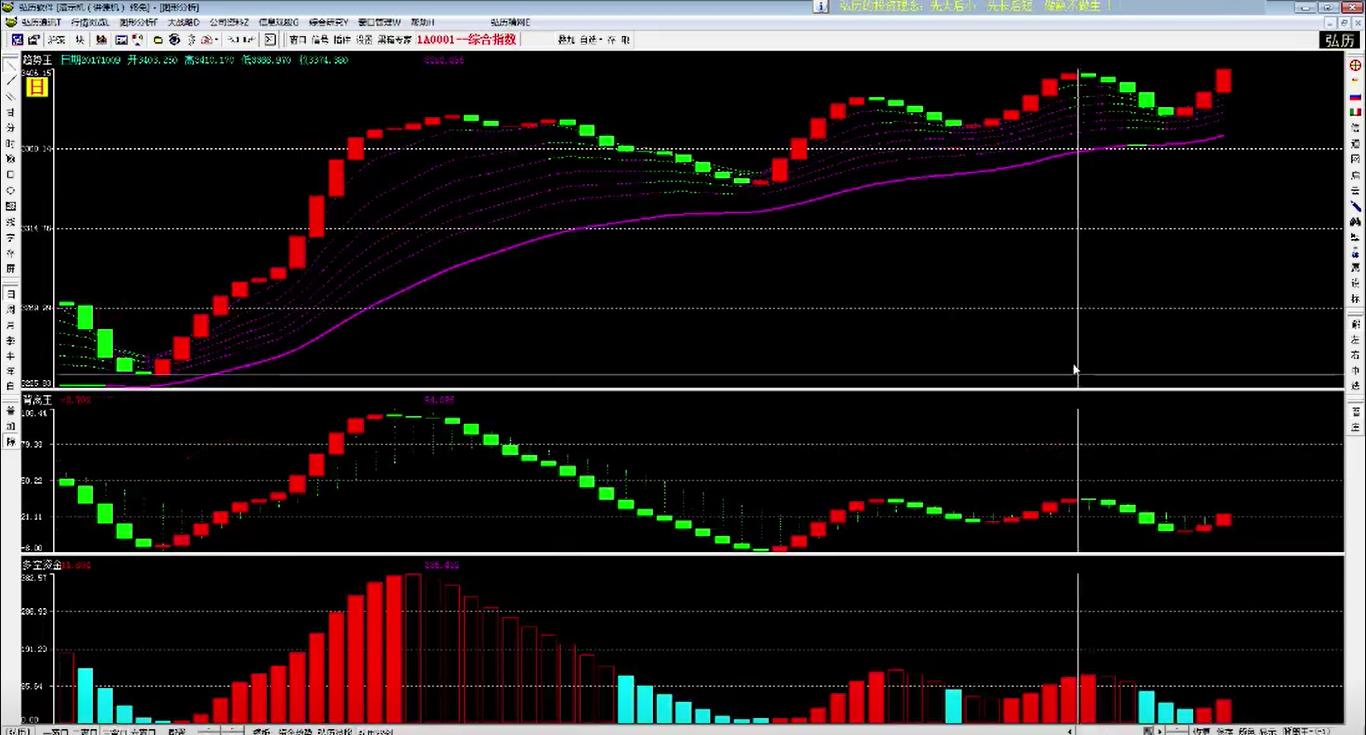Click the binoculars icon in right sidebar
The image size is (1366, 735).
1356,221
